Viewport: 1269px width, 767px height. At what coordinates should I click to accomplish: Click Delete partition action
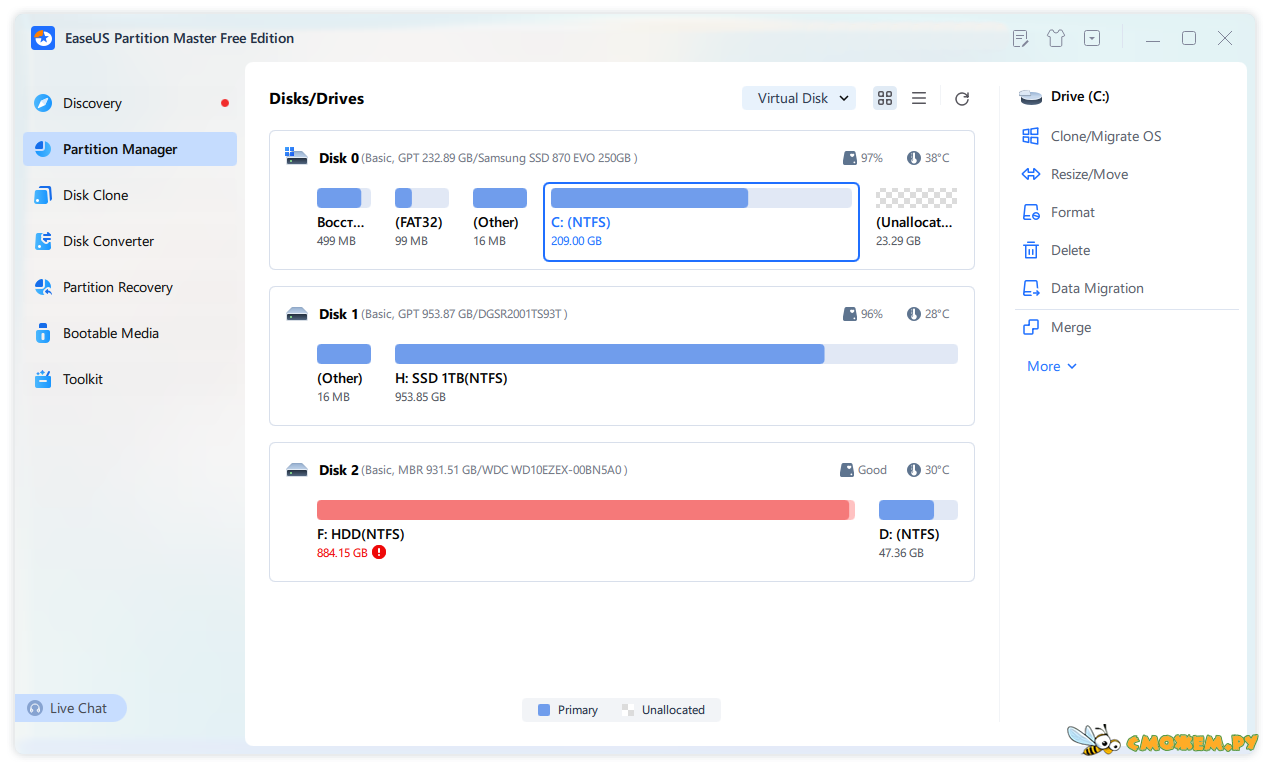[x=1070, y=250]
